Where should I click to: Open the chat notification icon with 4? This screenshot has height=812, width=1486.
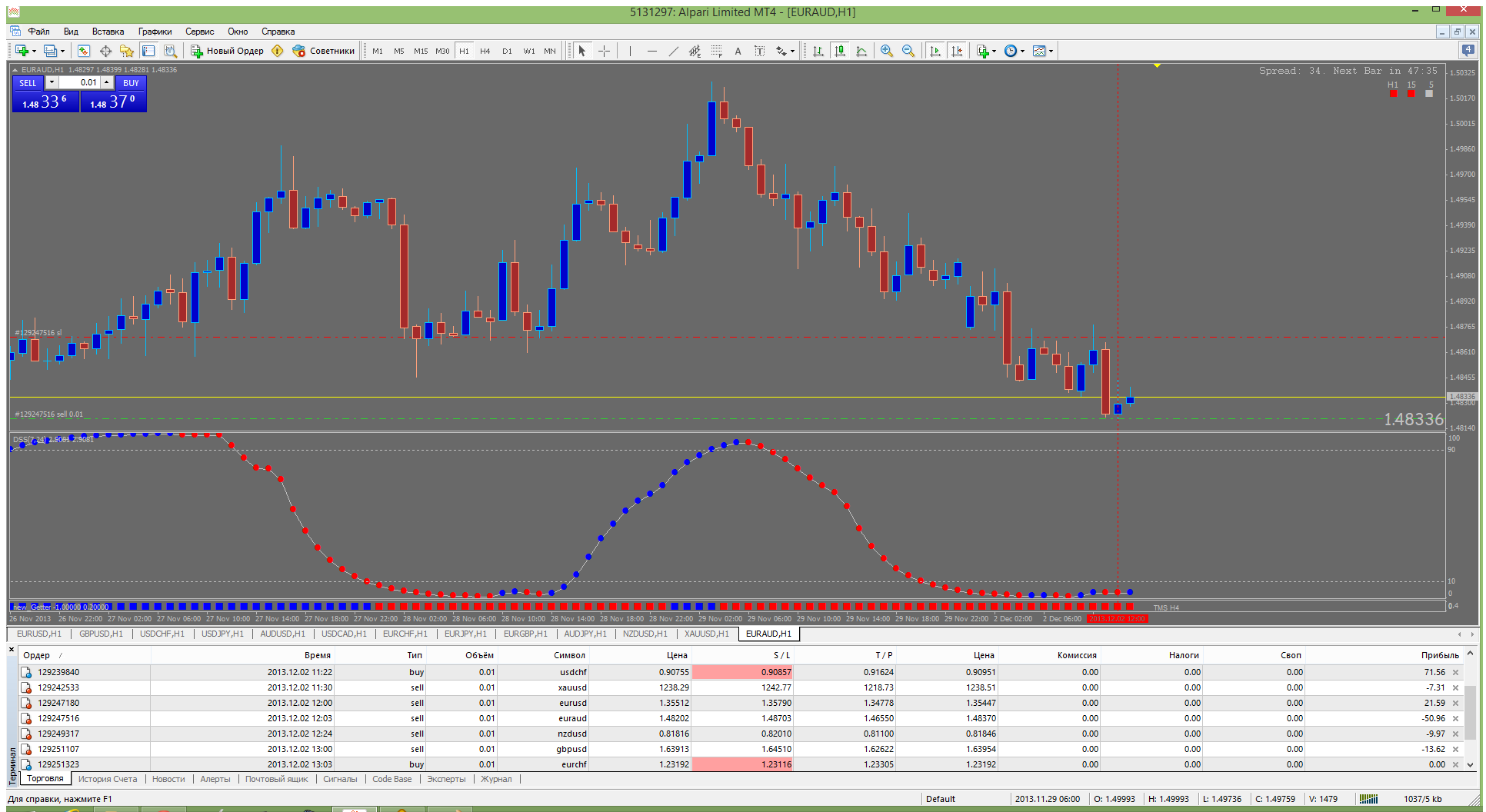1468,50
